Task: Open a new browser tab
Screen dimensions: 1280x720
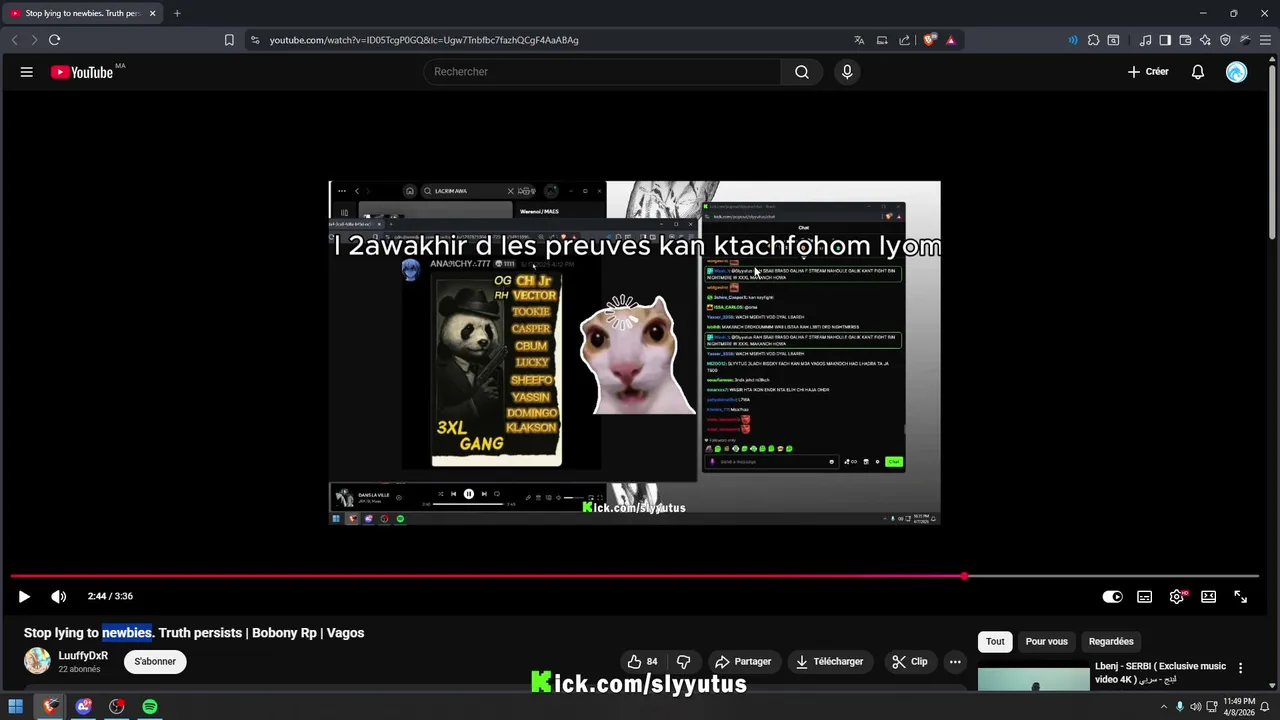Action: point(177,13)
